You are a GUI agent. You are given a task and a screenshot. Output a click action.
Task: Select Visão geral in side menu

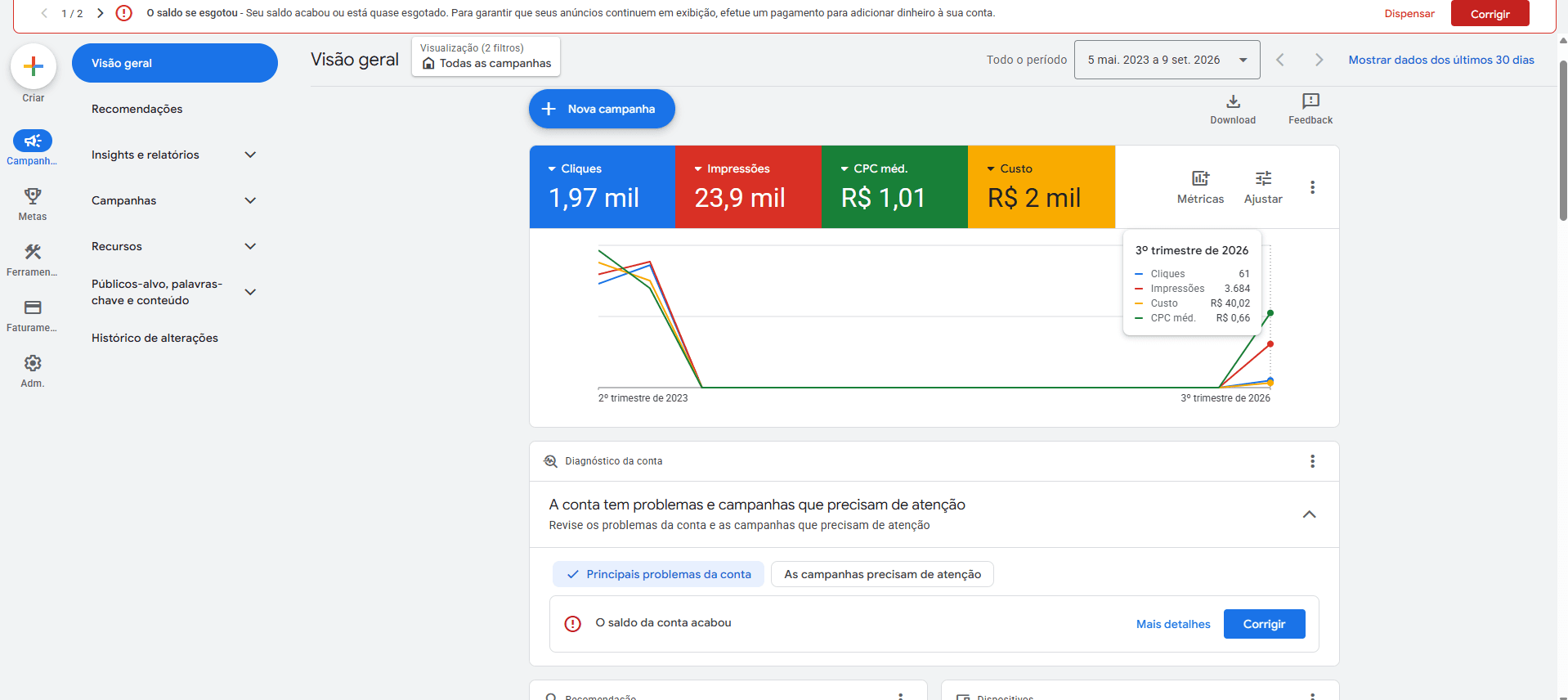pos(175,63)
